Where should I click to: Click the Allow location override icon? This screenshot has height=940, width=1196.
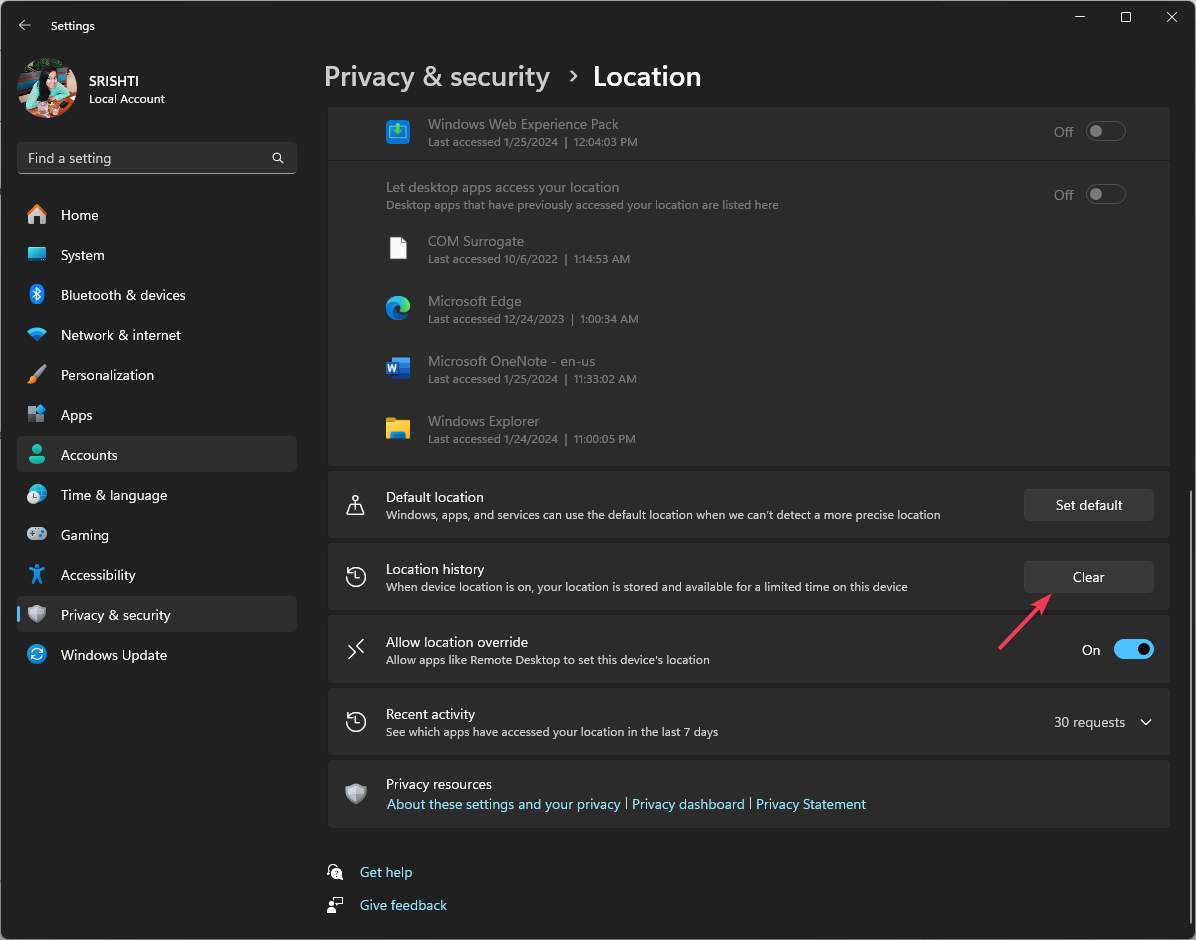355,649
